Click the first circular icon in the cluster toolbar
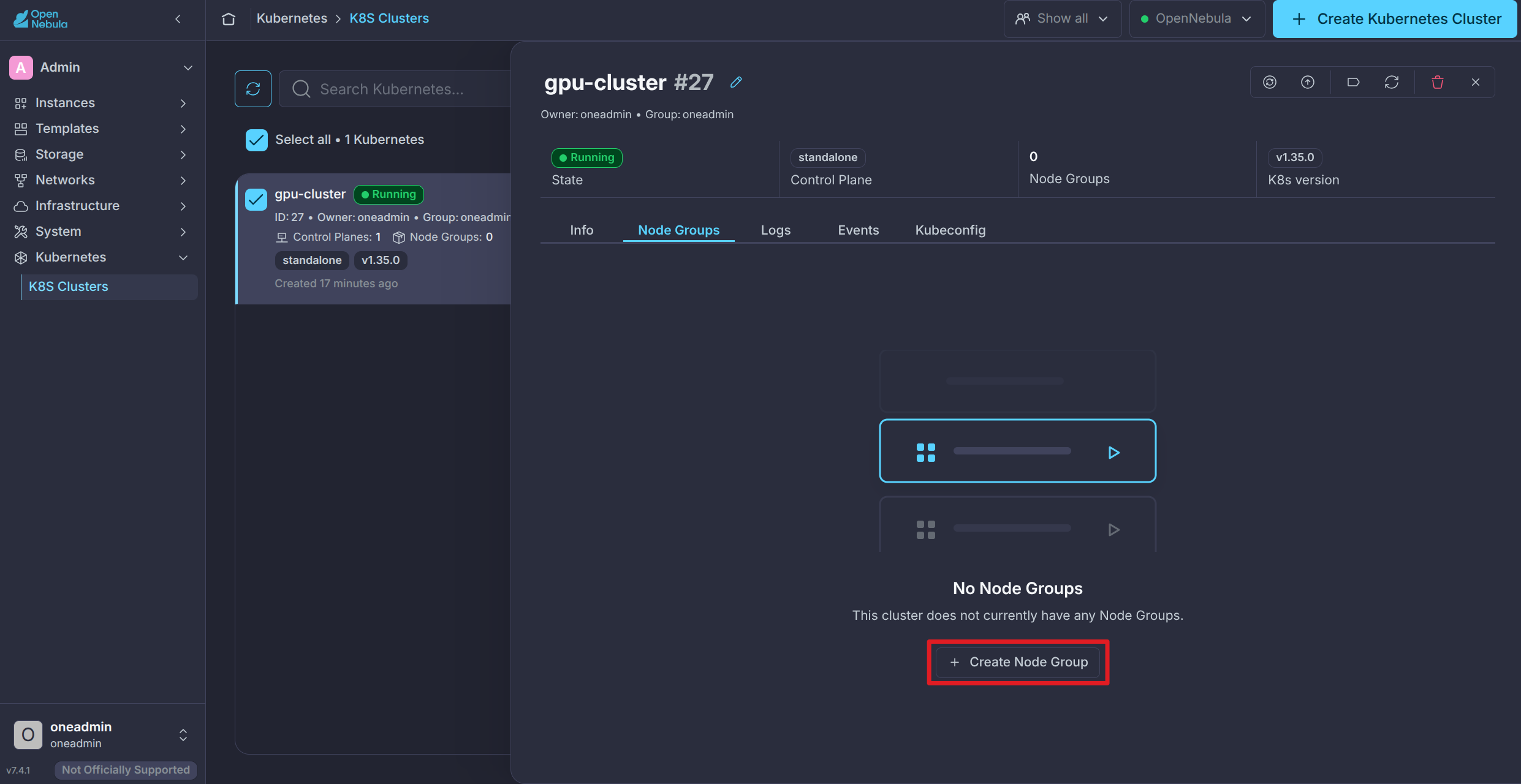The image size is (1521, 784). point(1270,82)
